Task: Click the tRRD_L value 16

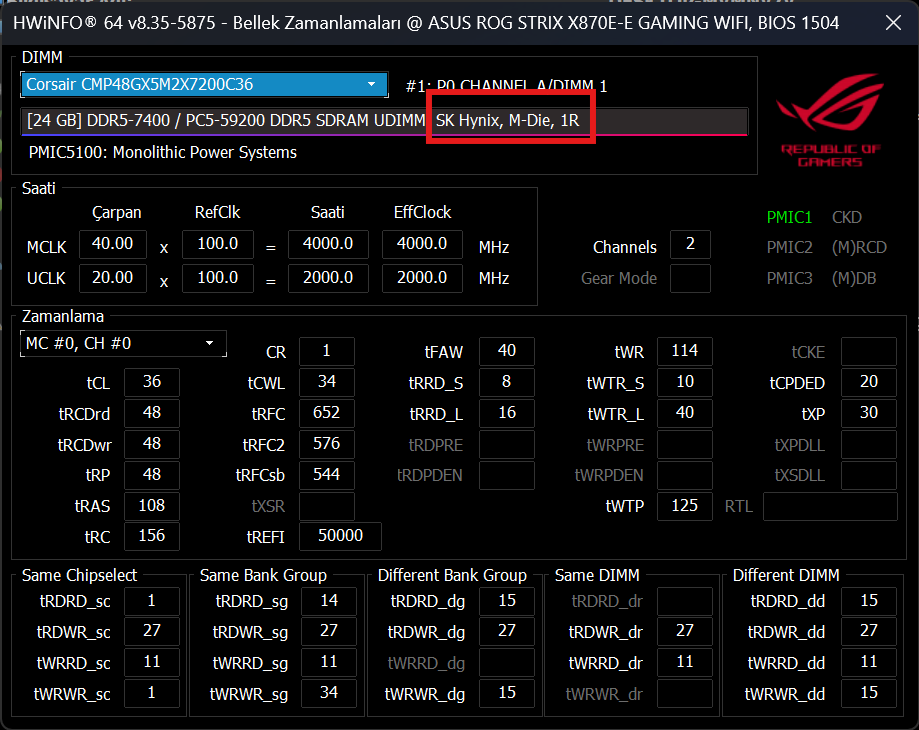Action: coord(506,413)
